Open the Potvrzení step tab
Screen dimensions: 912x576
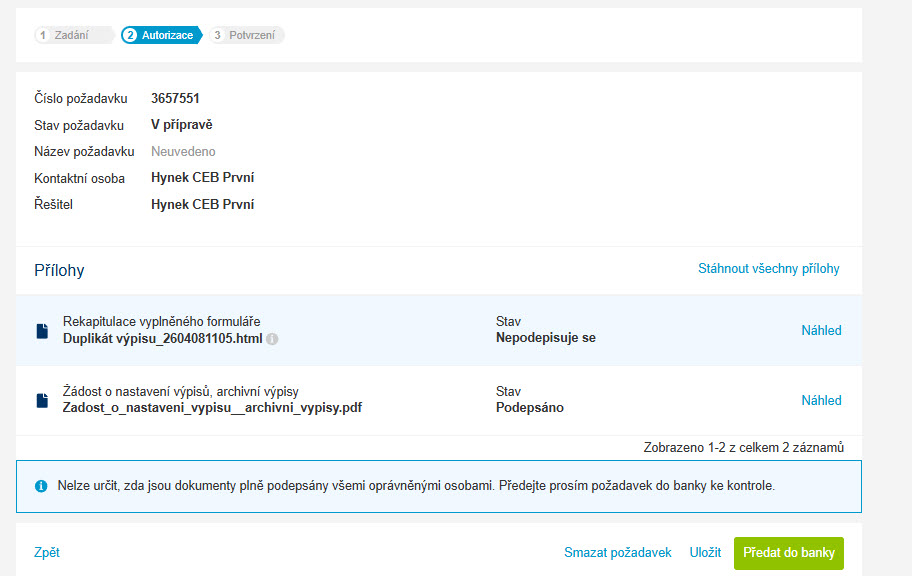point(247,35)
